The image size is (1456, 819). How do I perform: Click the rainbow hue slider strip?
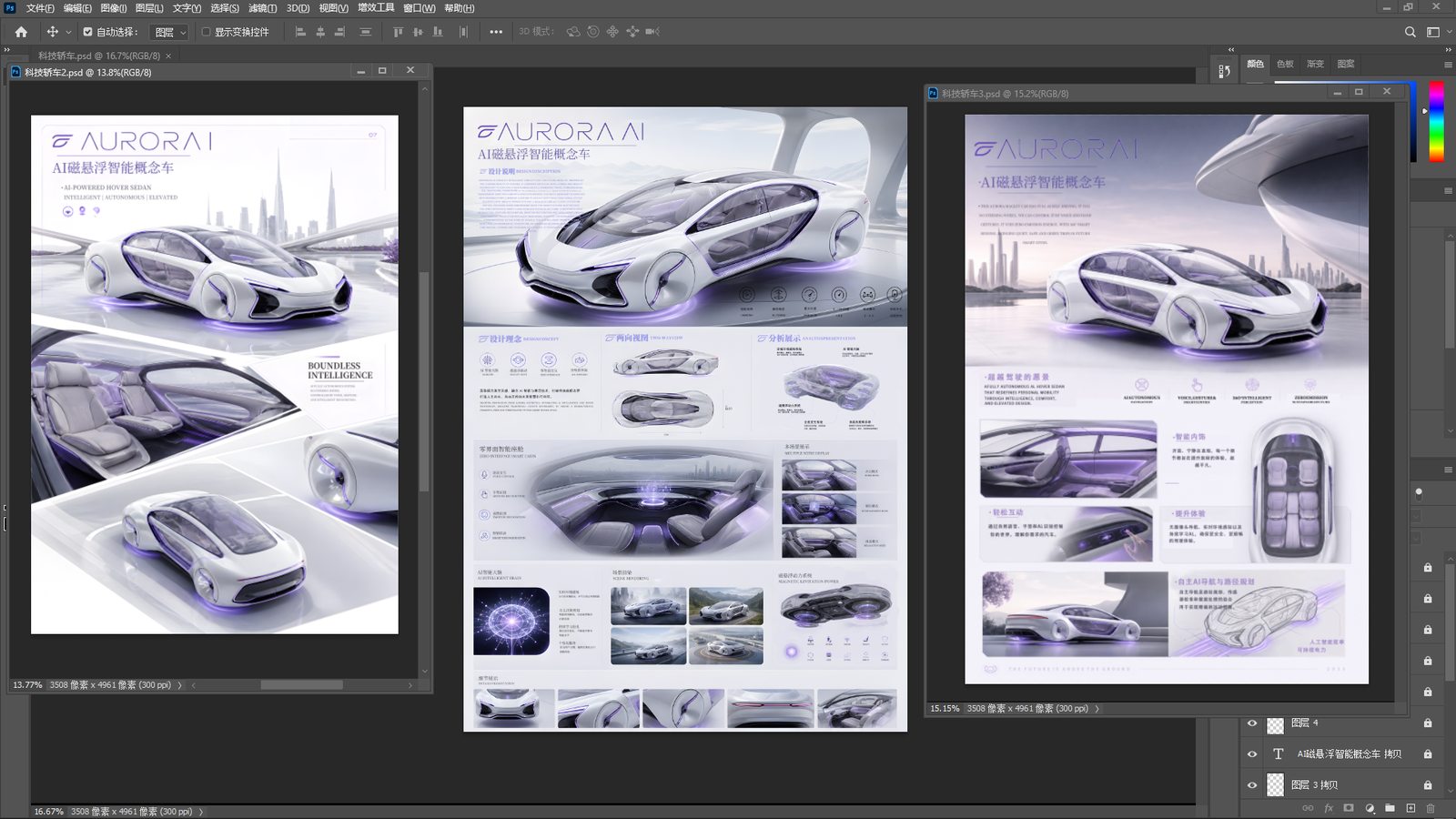tap(1437, 121)
